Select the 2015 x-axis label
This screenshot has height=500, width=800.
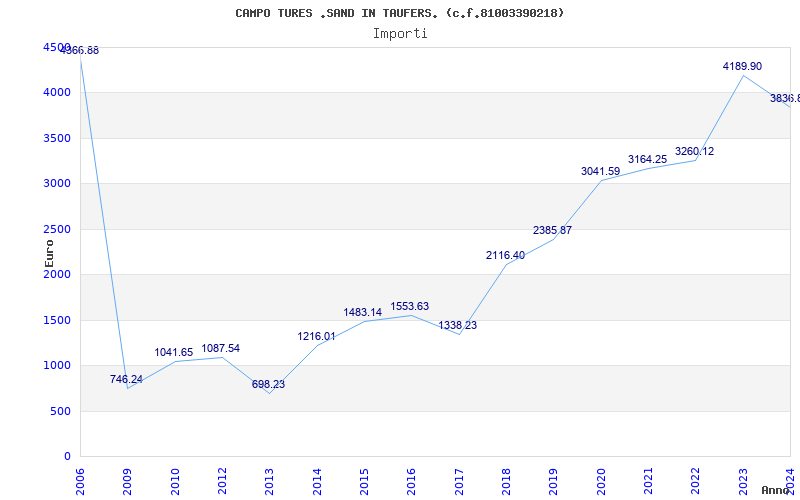pyautogui.click(x=364, y=477)
